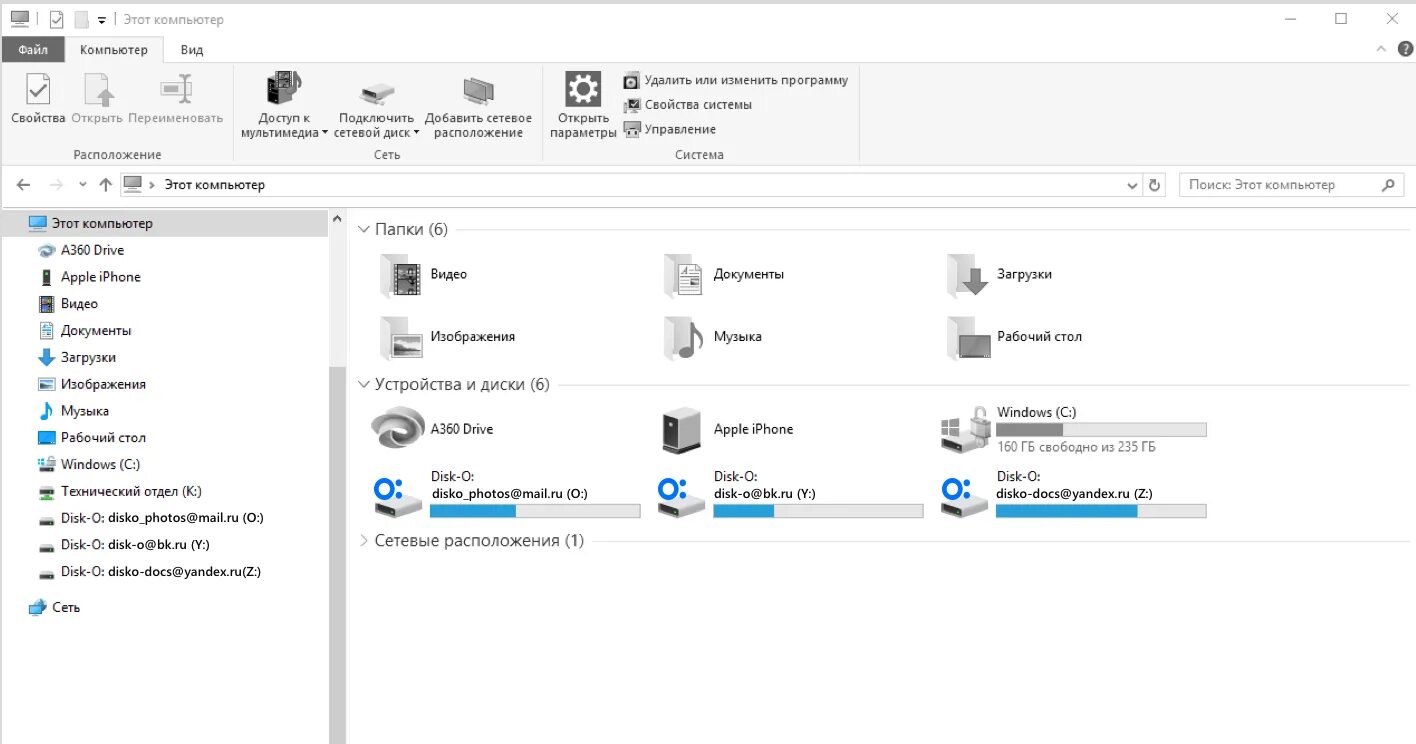The image size is (1416, 744).
Task: Click disko_photos@mail.ru (O:) usage bar
Action: point(535,511)
